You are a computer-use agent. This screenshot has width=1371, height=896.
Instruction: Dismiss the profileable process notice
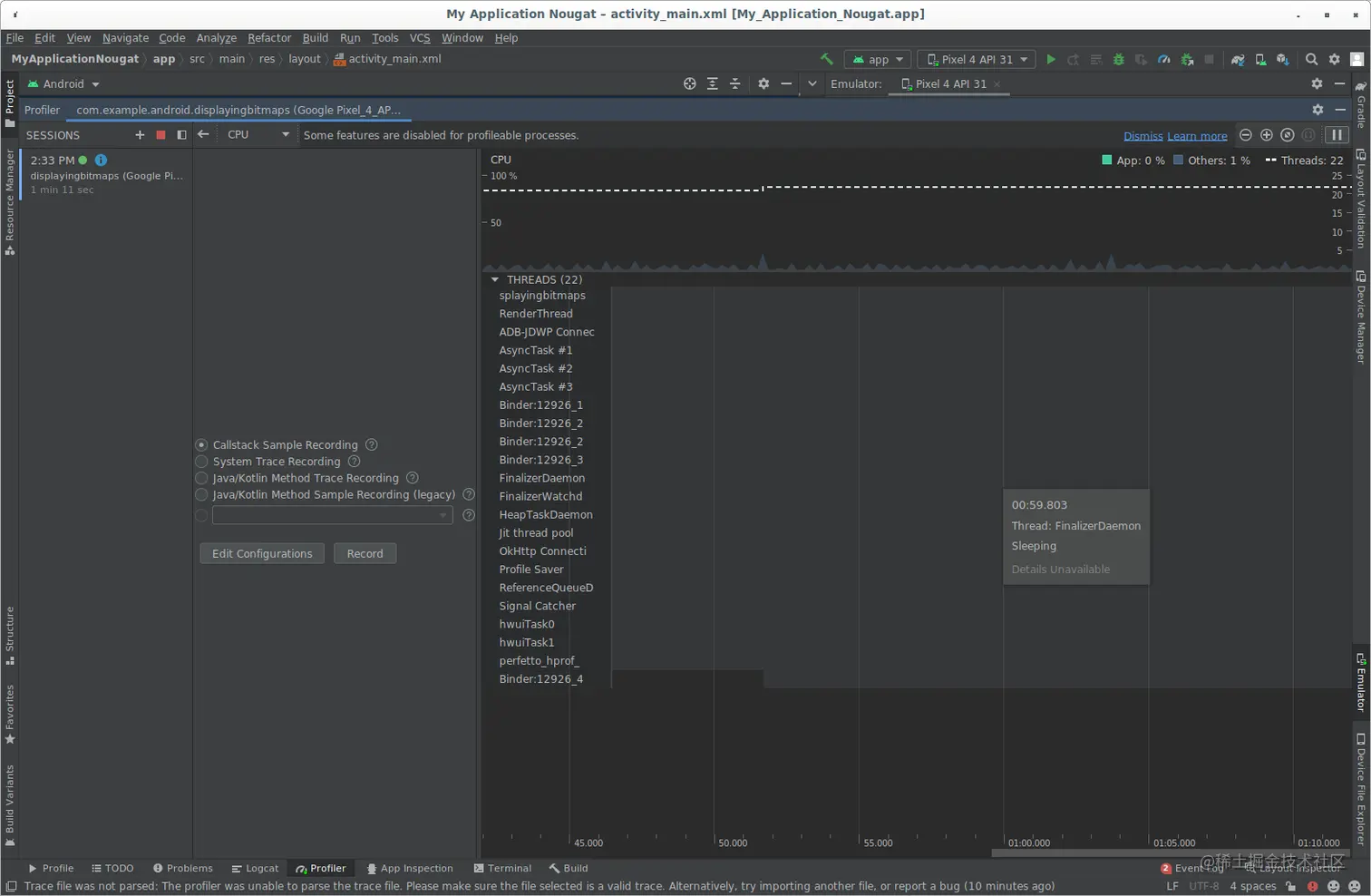[1142, 136]
